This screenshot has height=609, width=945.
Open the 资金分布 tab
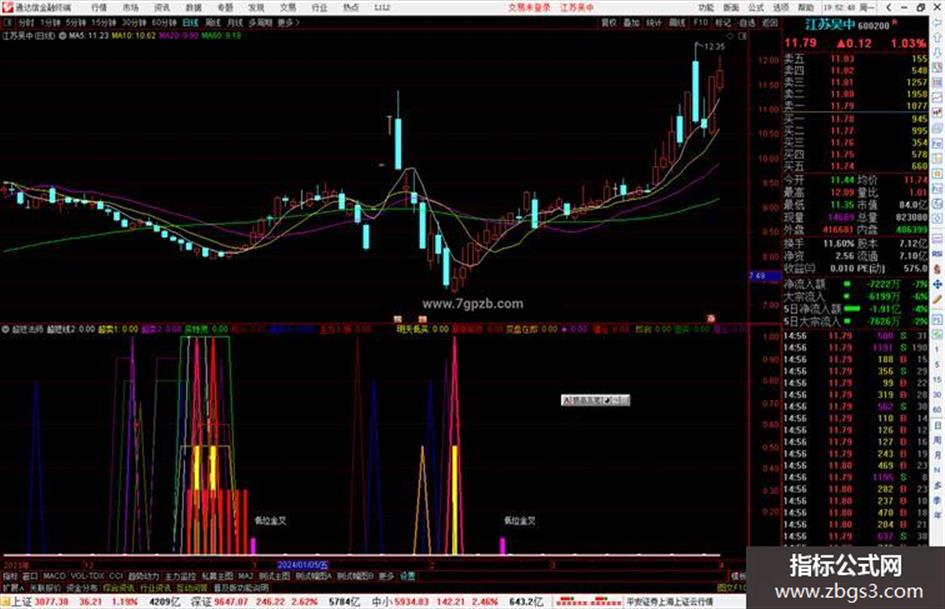[x=81, y=587]
